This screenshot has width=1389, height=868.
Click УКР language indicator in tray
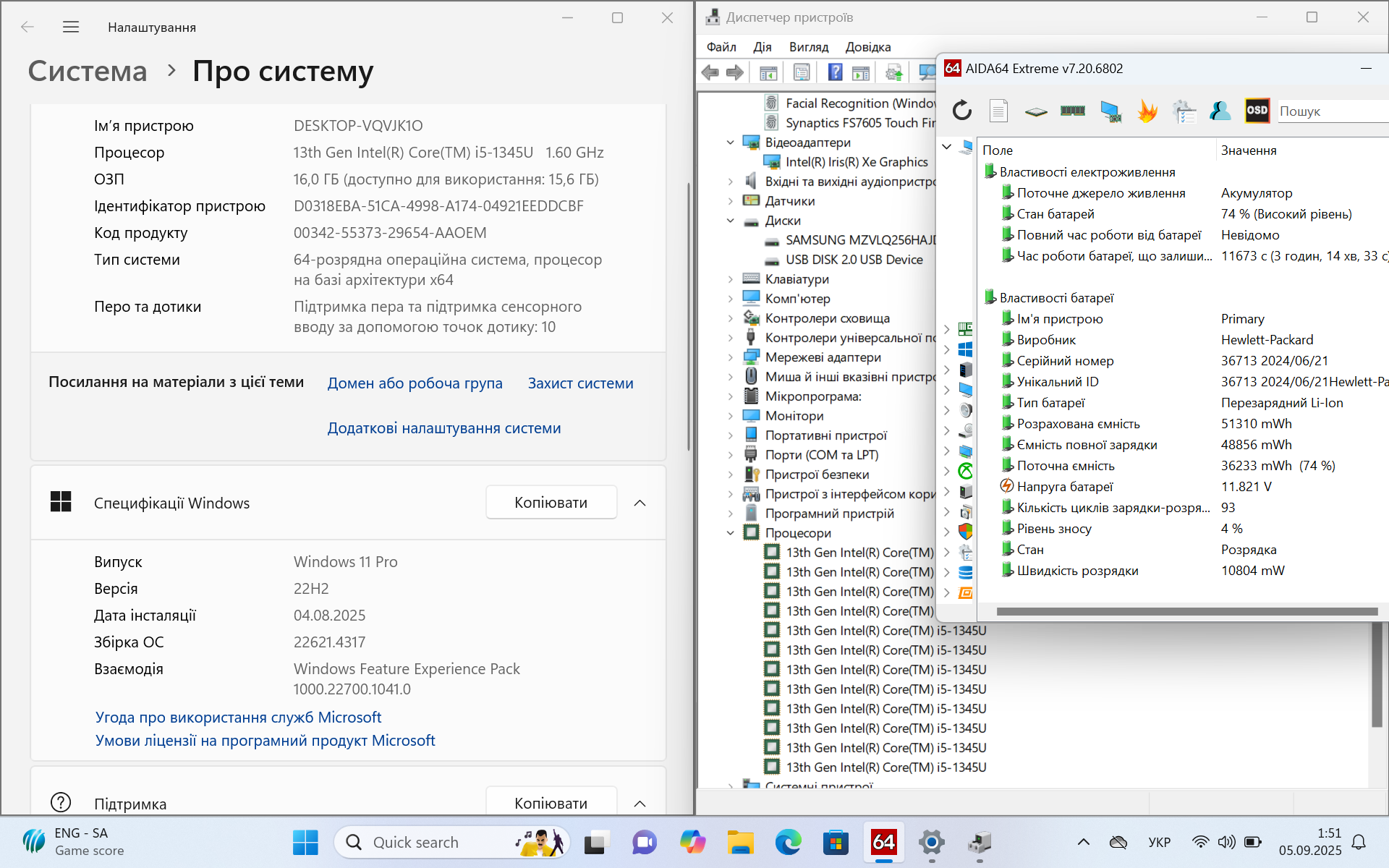(x=1159, y=842)
